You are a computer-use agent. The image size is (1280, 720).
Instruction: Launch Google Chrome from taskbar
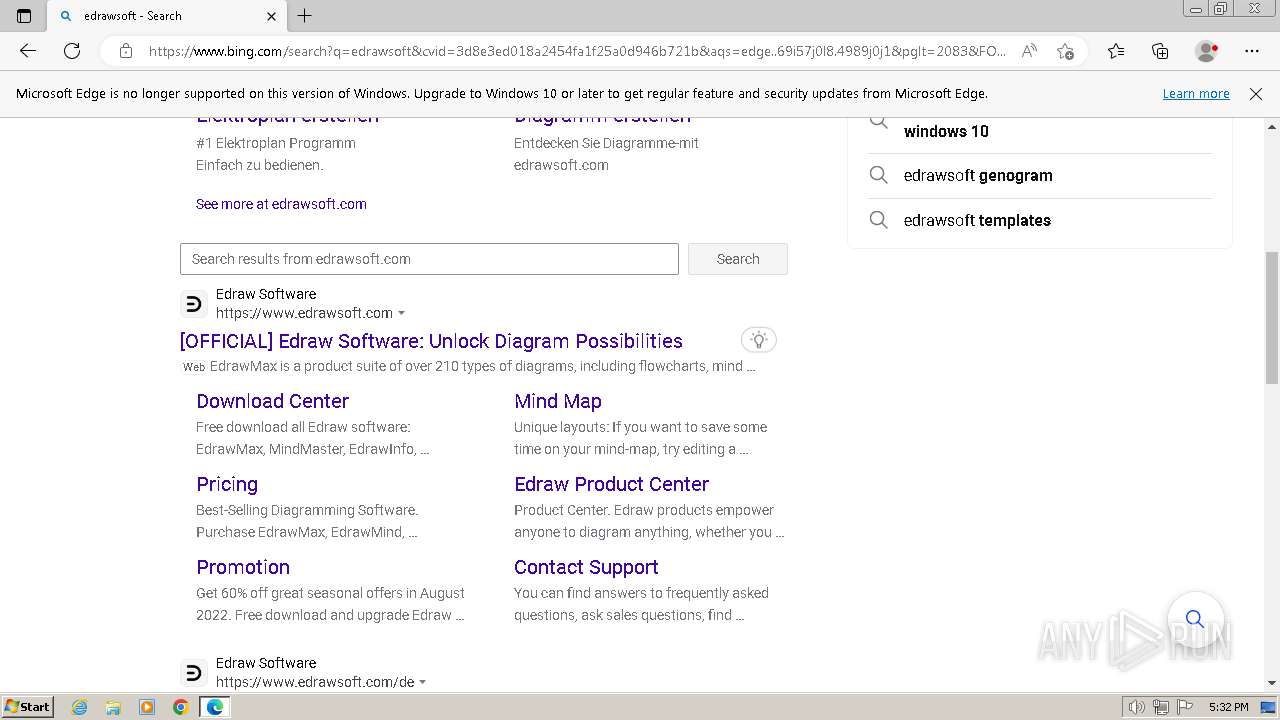(x=181, y=707)
